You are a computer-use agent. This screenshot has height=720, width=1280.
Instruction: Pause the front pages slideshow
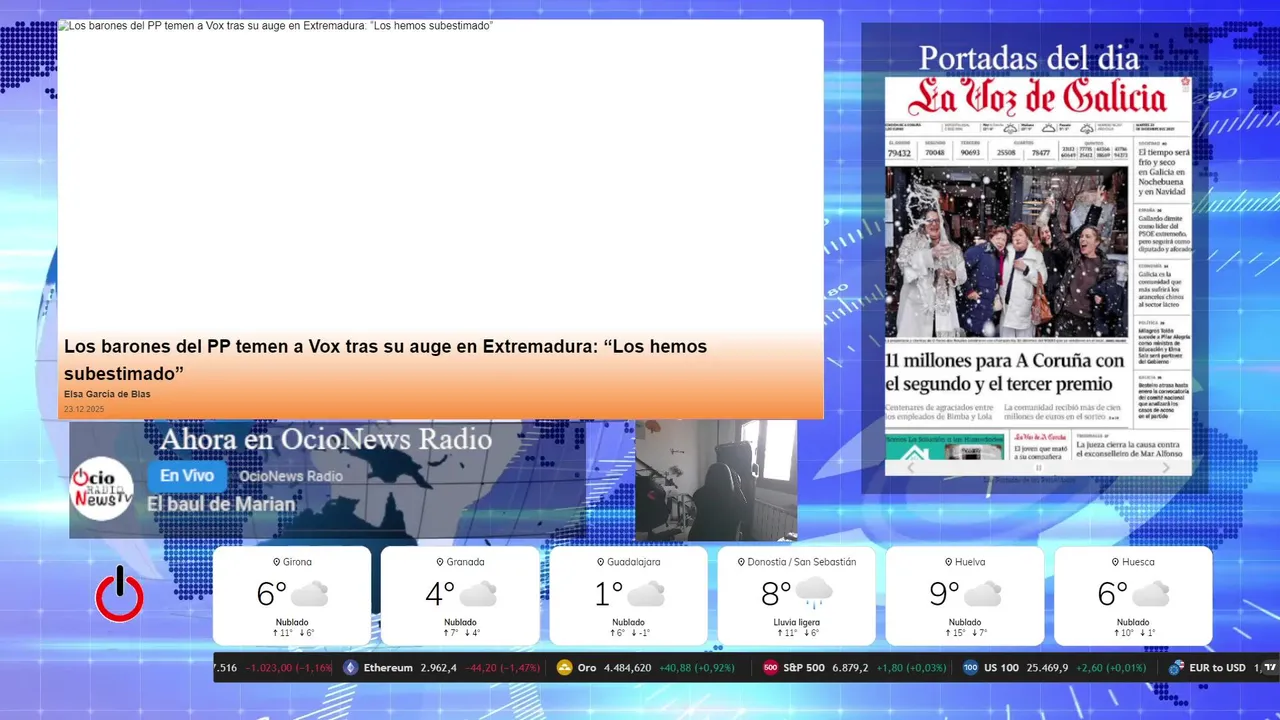coord(1038,468)
